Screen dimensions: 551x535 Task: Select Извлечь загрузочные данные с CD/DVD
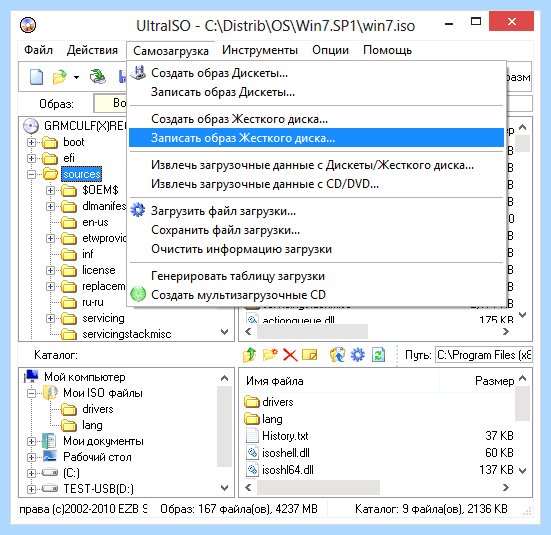316,184
